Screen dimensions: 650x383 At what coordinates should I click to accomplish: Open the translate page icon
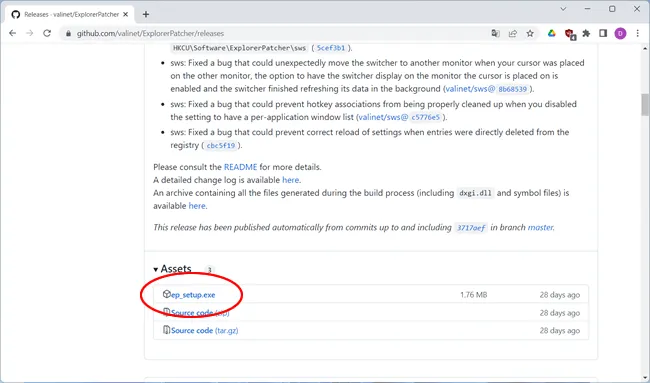click(x=495, y=34)
